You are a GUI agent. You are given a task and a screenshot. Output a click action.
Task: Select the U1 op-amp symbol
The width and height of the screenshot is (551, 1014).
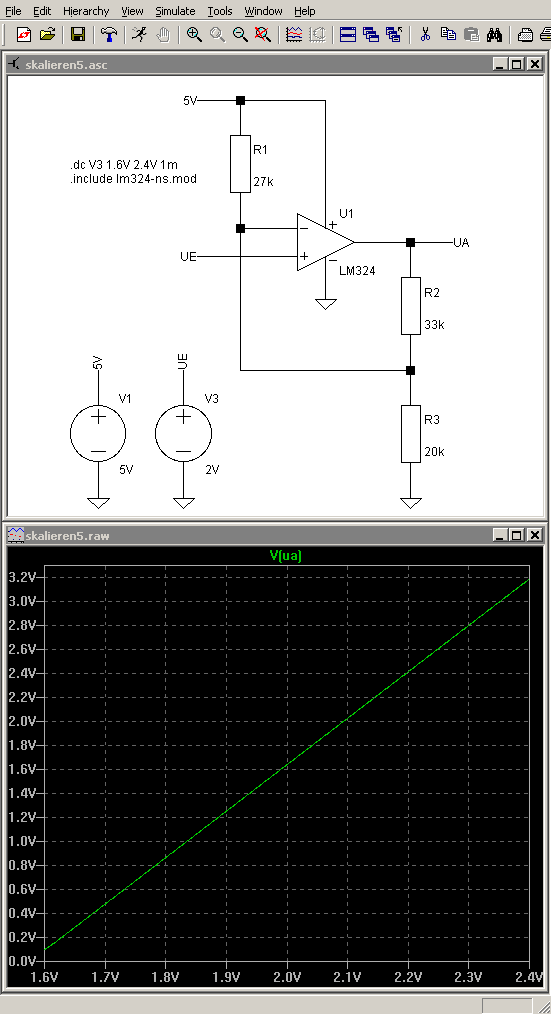point(324,242)
